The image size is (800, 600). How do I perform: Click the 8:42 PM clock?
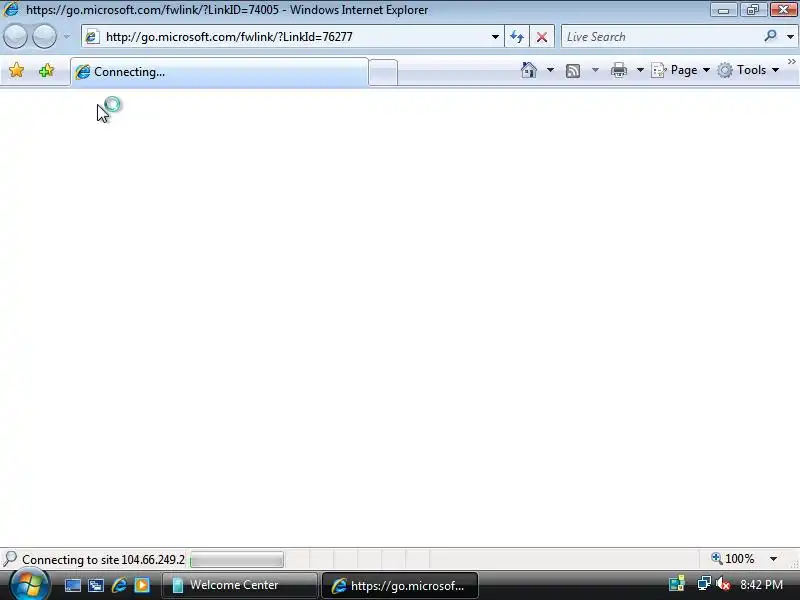click(x=762, y=585)
